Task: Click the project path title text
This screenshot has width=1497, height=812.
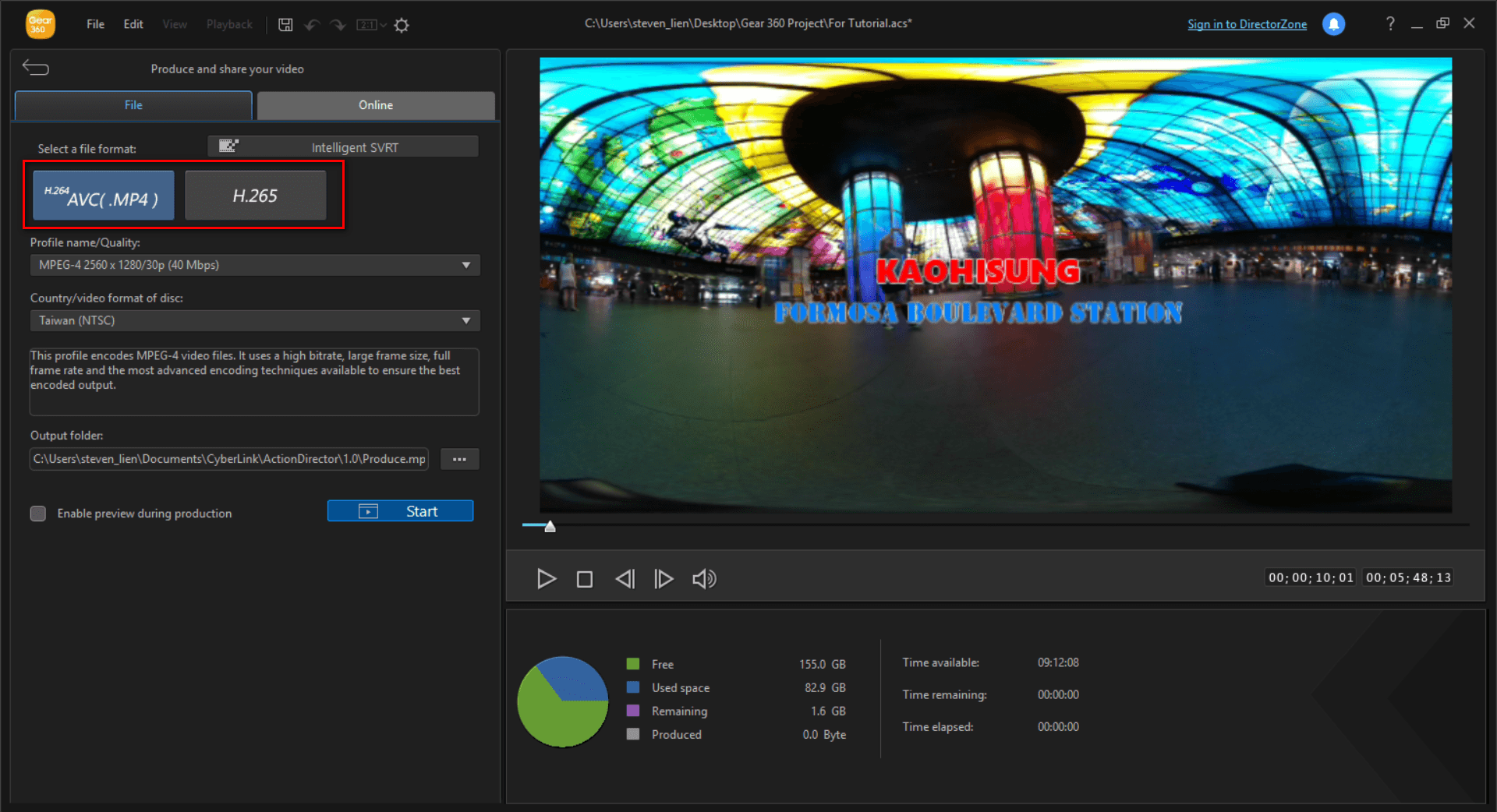Action: pyautogui.click(x=748, y=23)
